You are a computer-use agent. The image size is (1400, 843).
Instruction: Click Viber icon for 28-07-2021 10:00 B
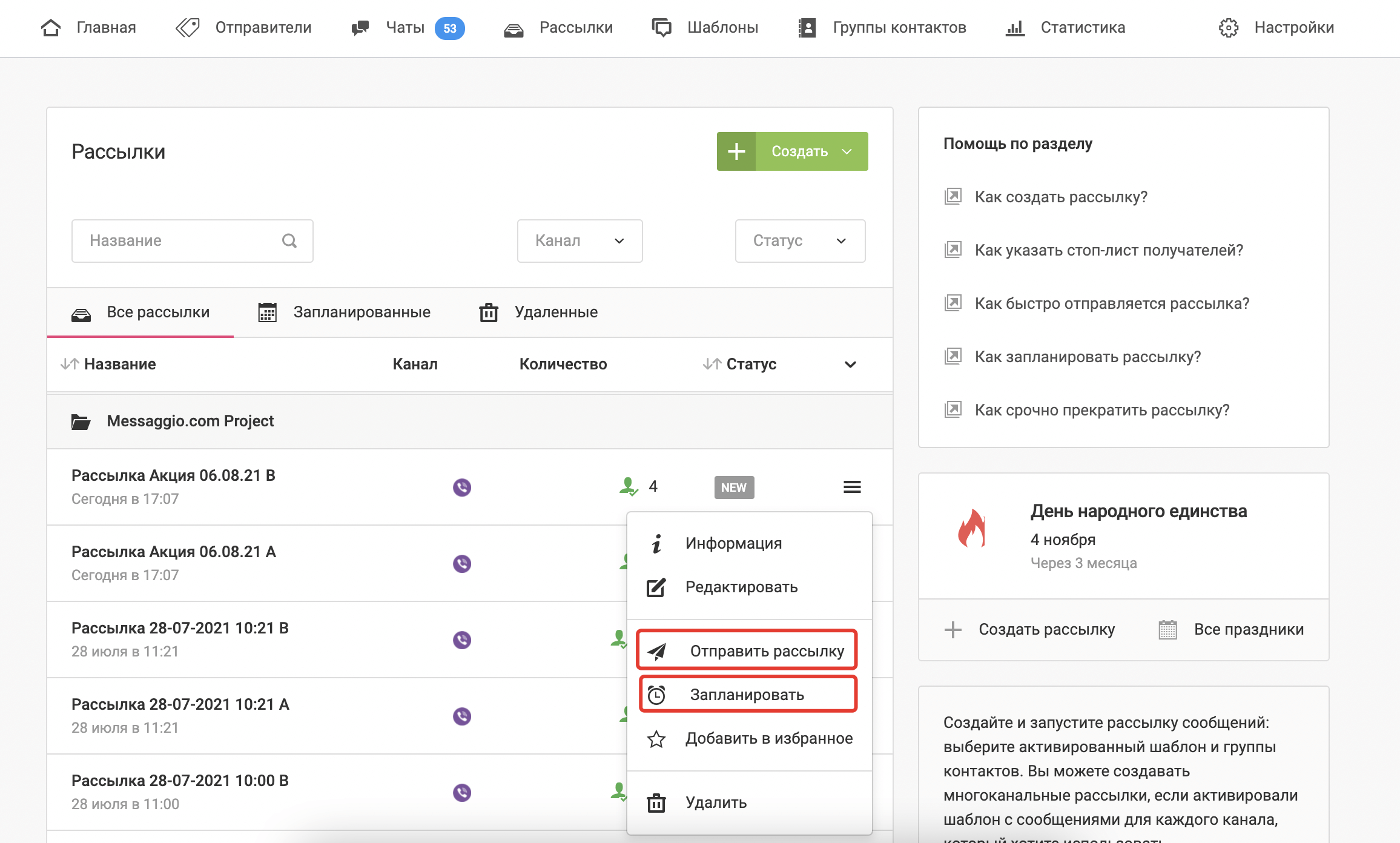point(462,792)
